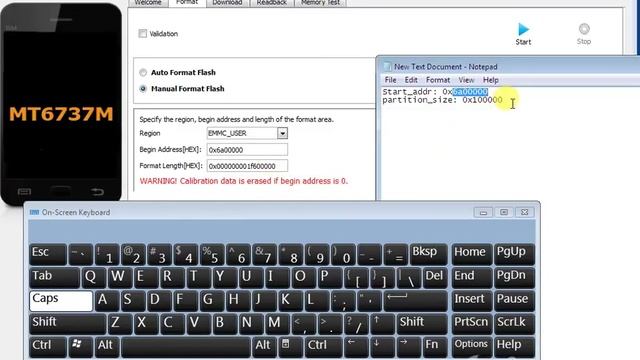Screen dimensions: 640x360
Task: Tap the phone's menu button in preview
Action: [24, 191]
